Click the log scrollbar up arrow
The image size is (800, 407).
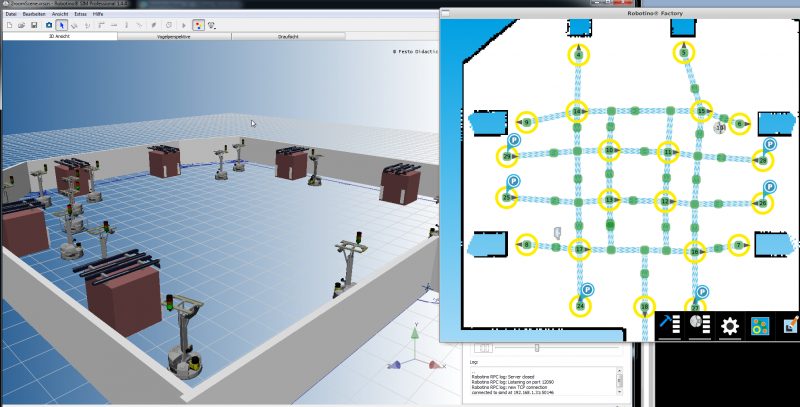(x=619, y=371)
